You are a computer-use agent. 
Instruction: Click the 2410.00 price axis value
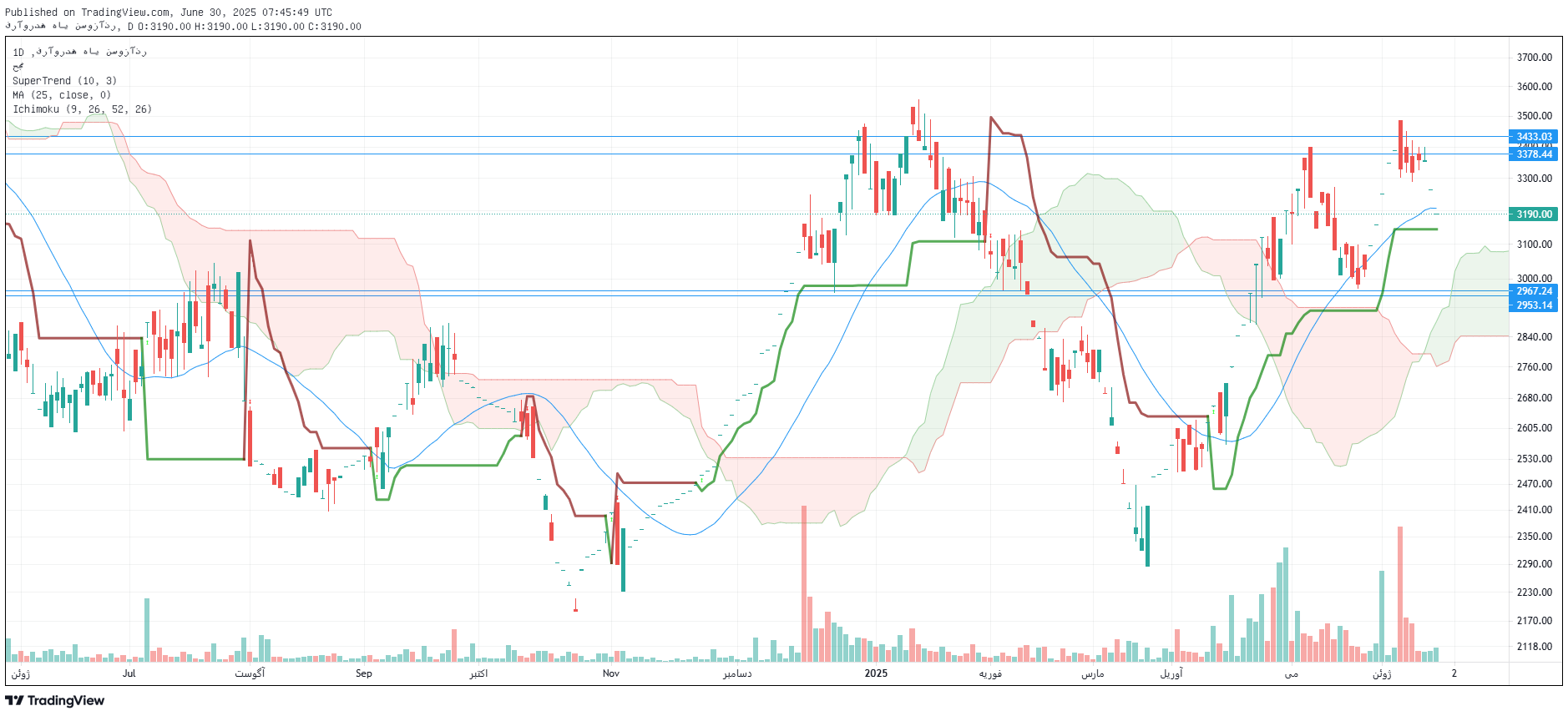click(1535, 510)
